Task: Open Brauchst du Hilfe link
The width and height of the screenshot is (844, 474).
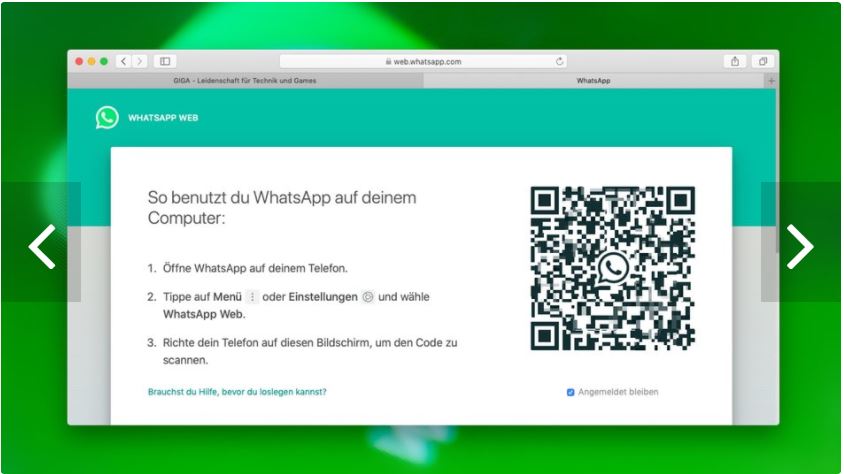Action: (x=237, y=392)
